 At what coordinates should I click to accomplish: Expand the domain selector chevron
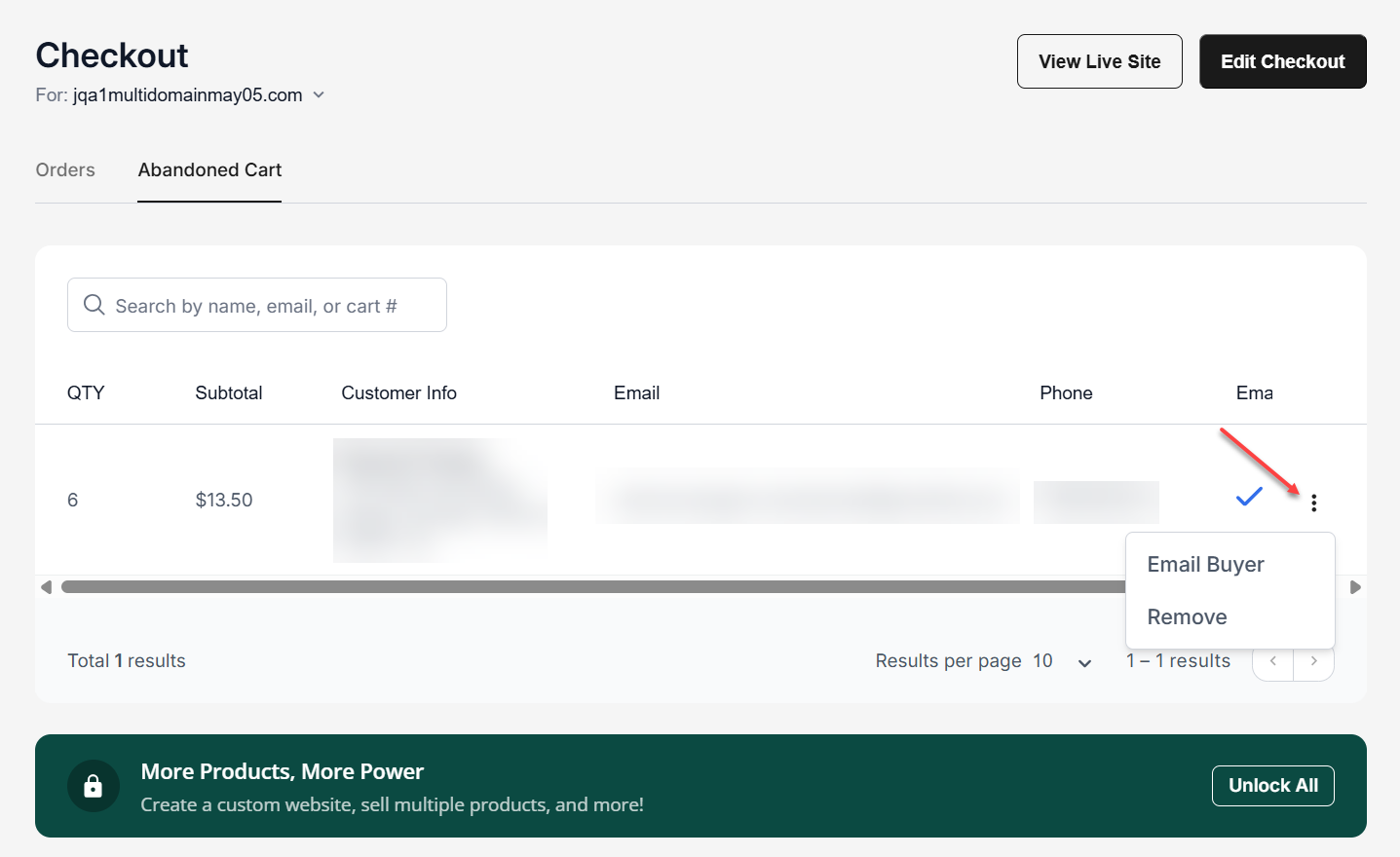pos(319,94)
